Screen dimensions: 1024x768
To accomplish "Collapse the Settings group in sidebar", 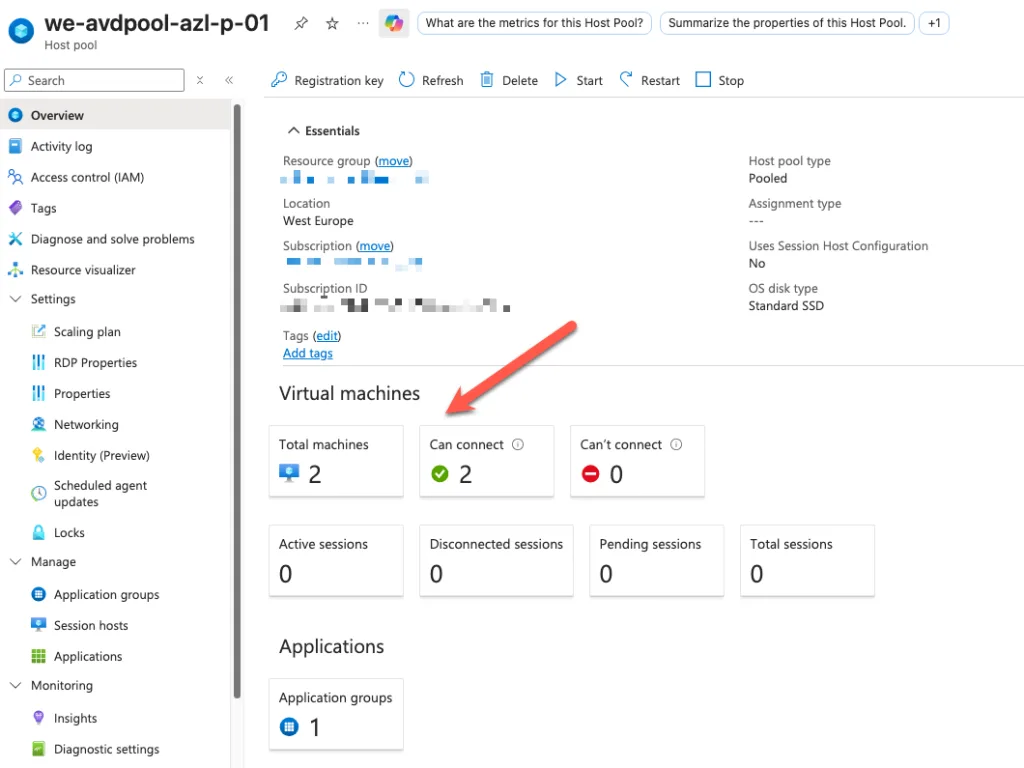I will point(16,299).
